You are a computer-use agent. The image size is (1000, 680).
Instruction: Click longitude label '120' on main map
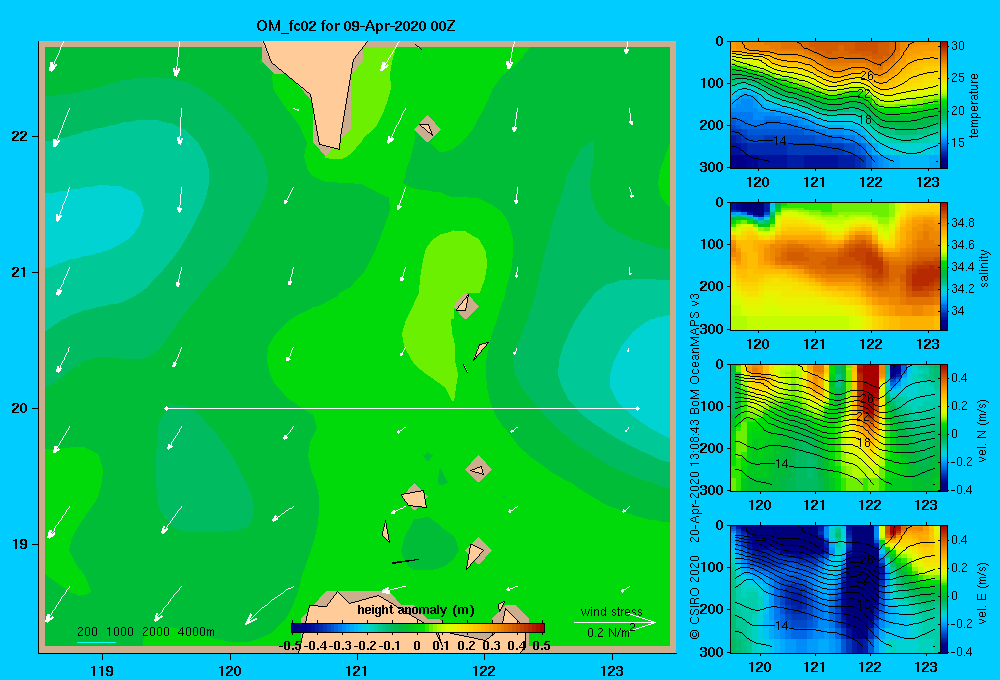click(230, 670)
